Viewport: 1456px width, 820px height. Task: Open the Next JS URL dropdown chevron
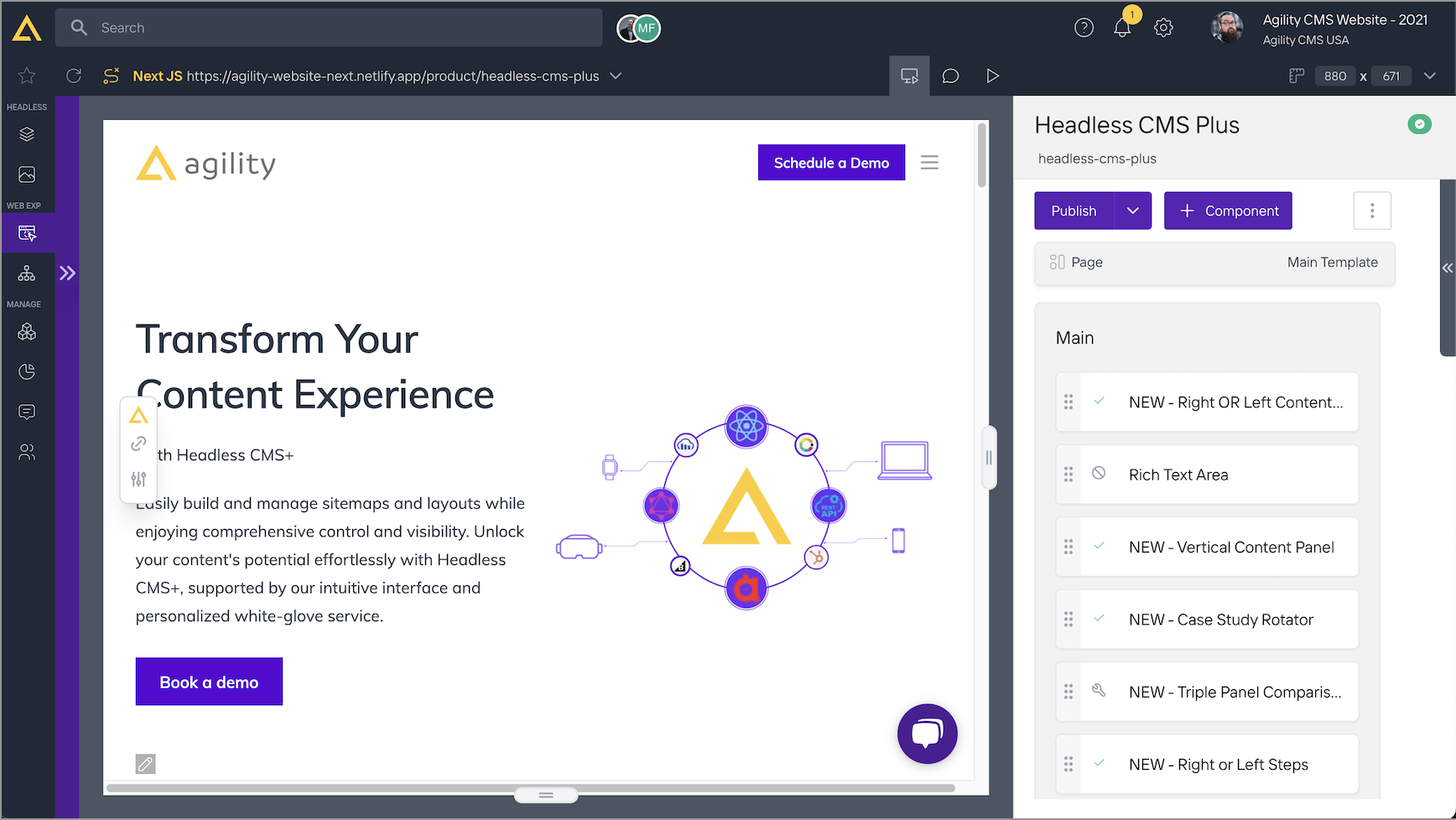tap(615, 75)
